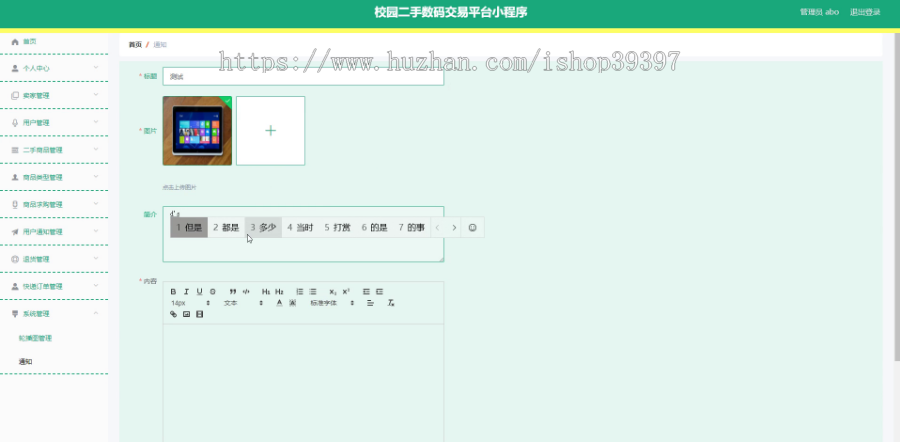Apply Heading 1 style
The height and width of the screenshot is (442, 900).
pyautogui.click(x=266, y=292)
